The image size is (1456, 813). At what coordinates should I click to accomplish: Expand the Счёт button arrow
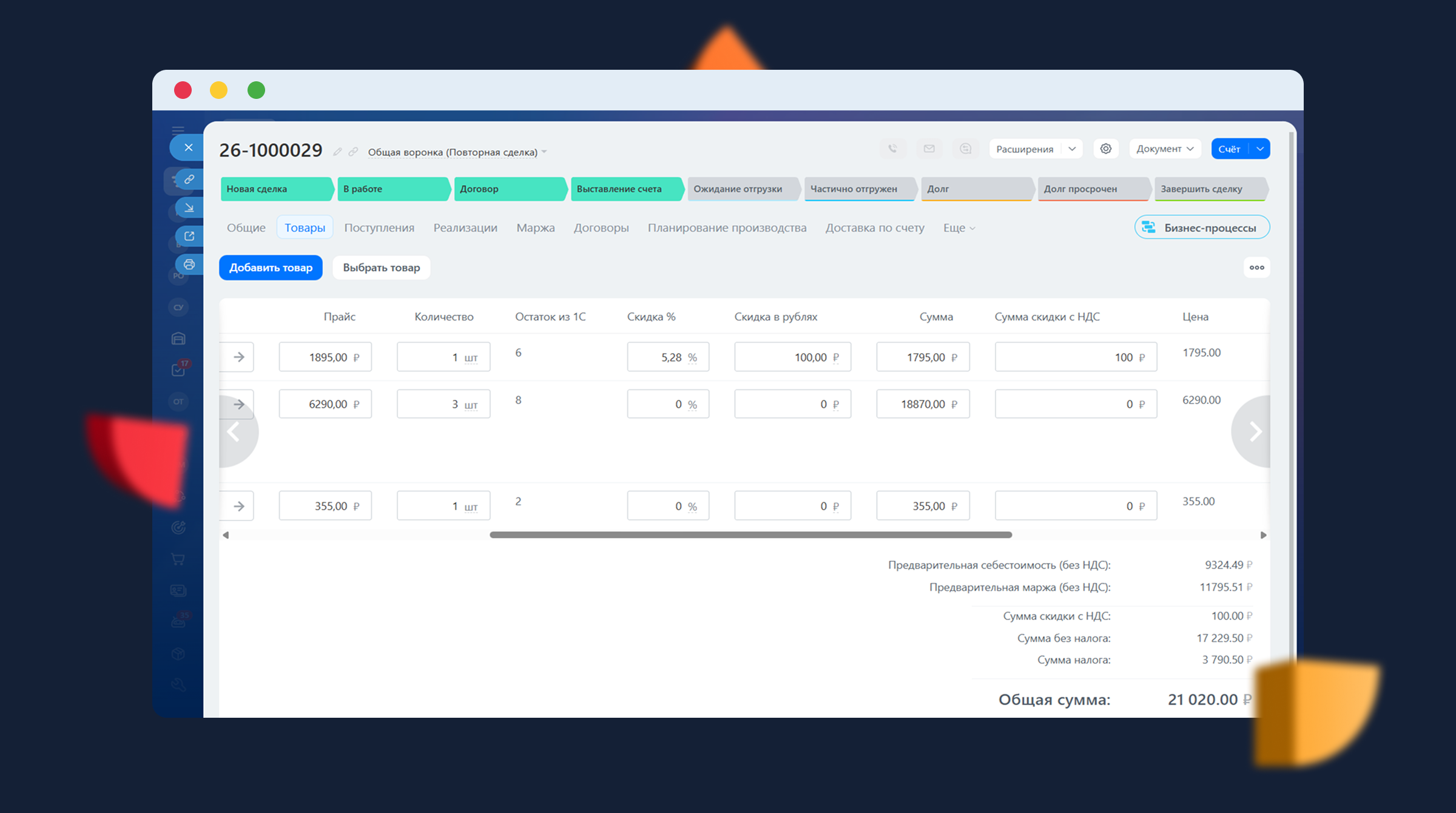(1260, 149)
